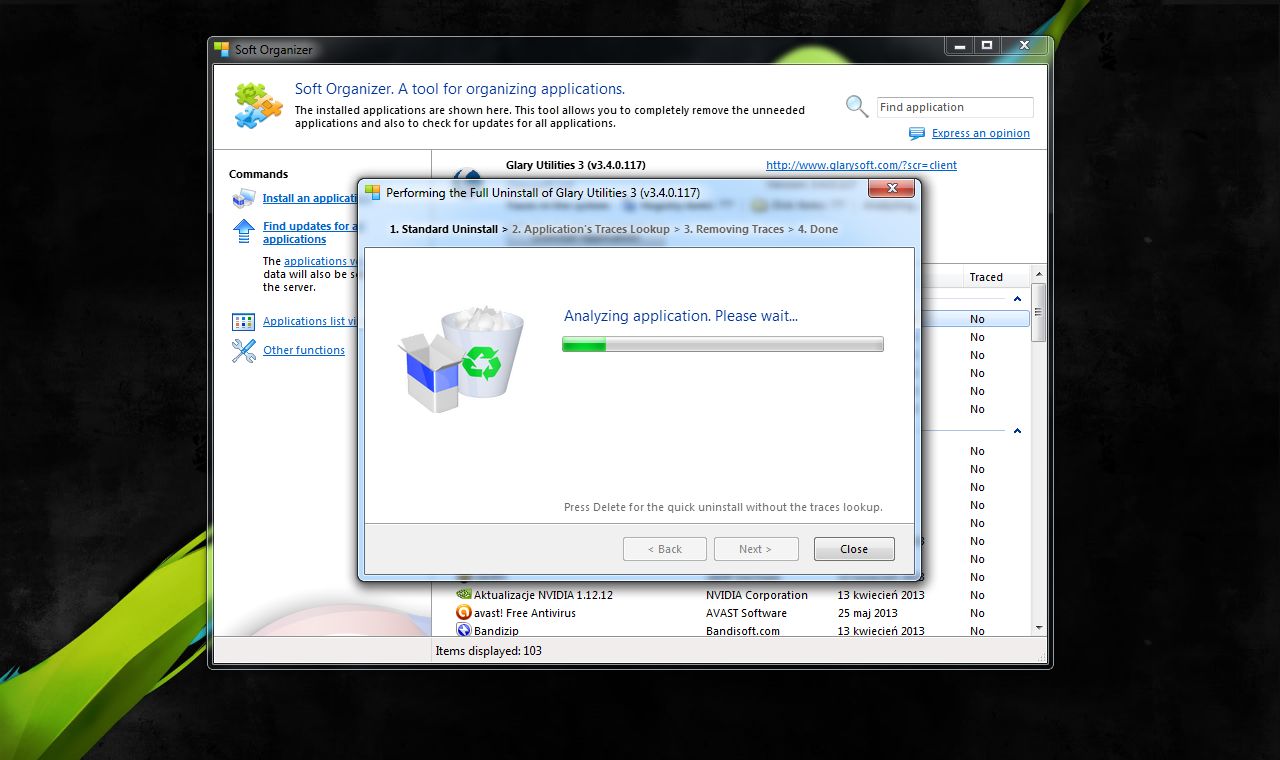Open the Express an opinion link

980,133
